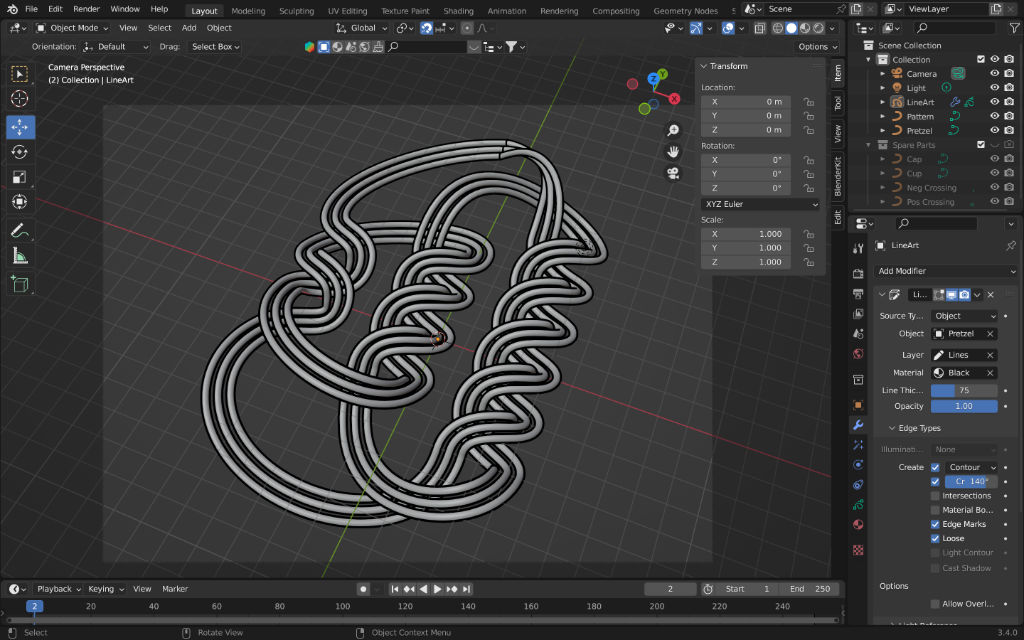Viewport: 1024px width, 640px height.
Task: Select the Cursor tool
Action: tap(20, 98)
